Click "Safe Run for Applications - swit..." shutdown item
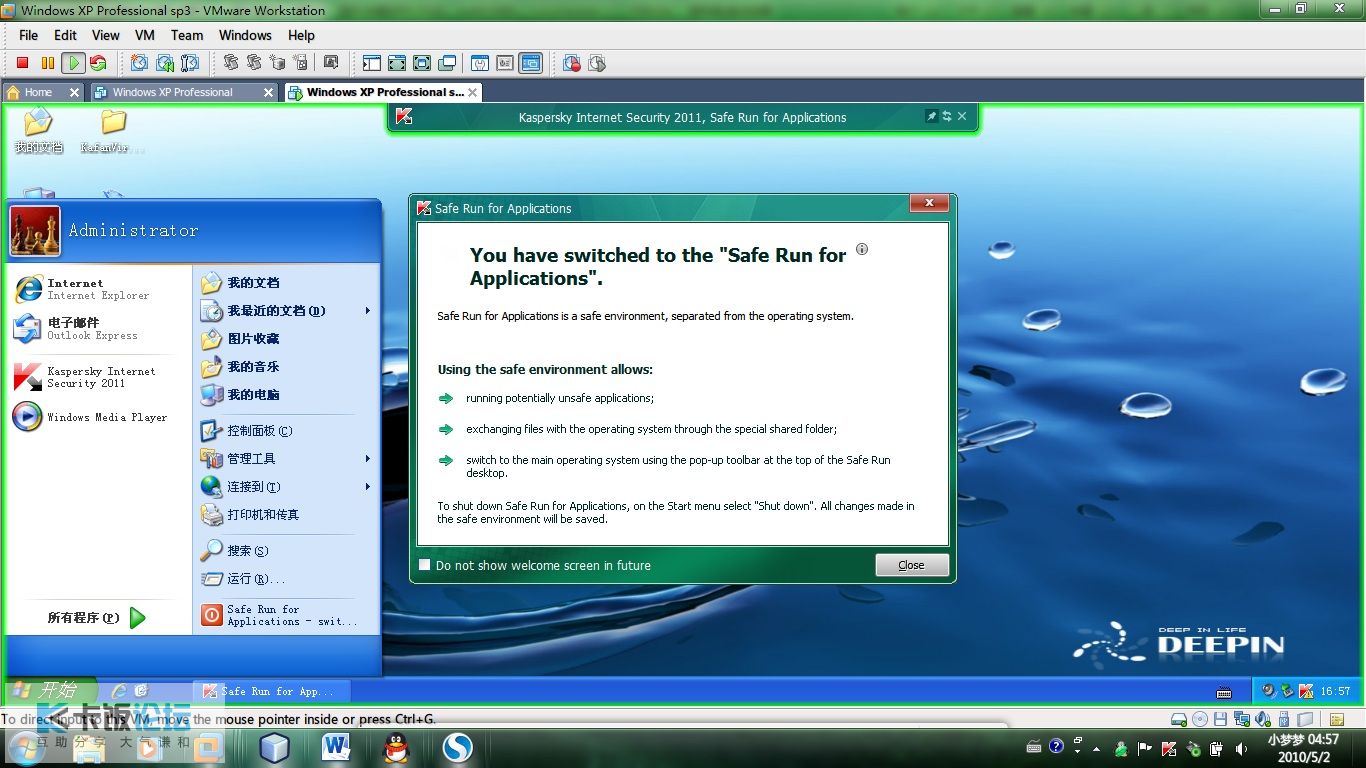 tap(279, 615)
